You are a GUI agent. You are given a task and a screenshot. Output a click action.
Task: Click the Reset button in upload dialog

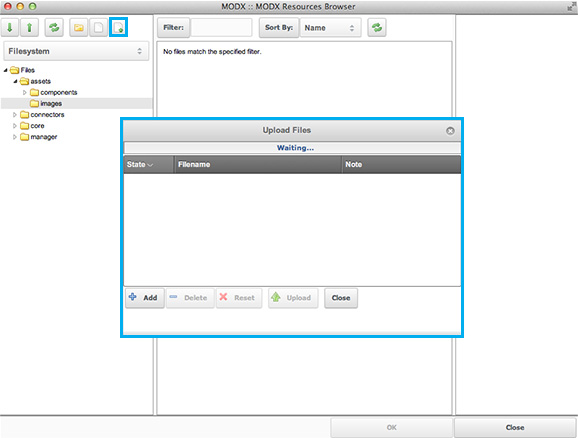[x=239, y=298]
